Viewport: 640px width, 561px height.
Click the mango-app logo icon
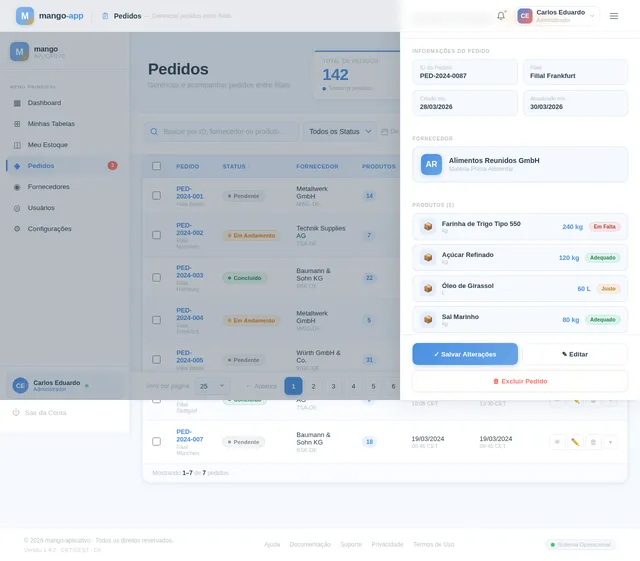(25, 16)
